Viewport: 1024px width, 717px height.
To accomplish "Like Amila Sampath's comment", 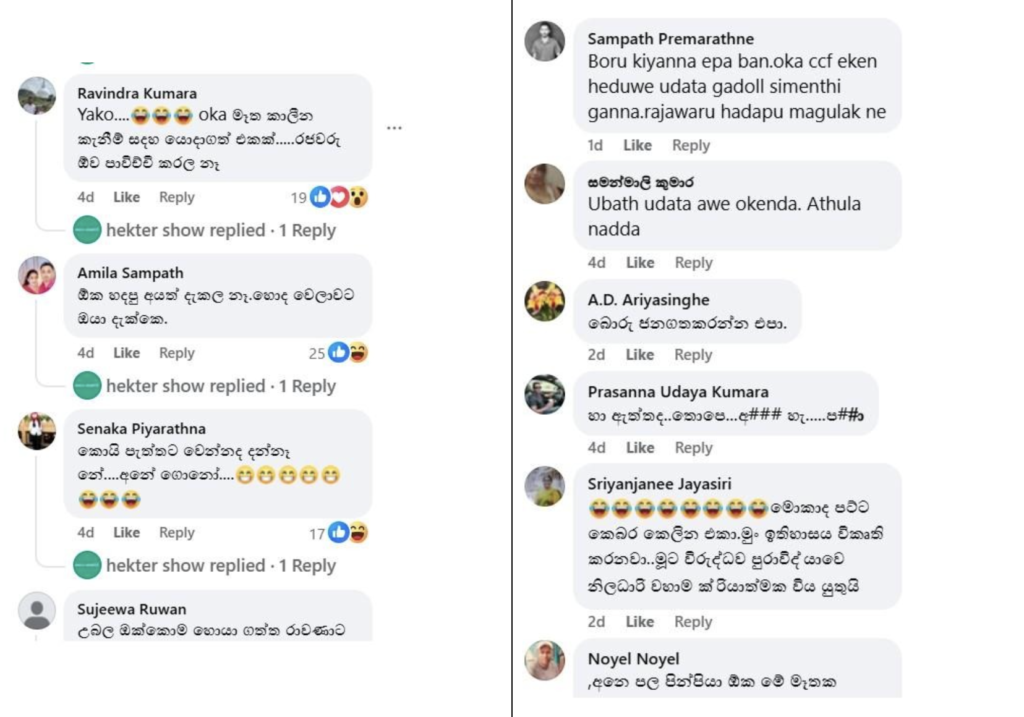I will point(127,353).
